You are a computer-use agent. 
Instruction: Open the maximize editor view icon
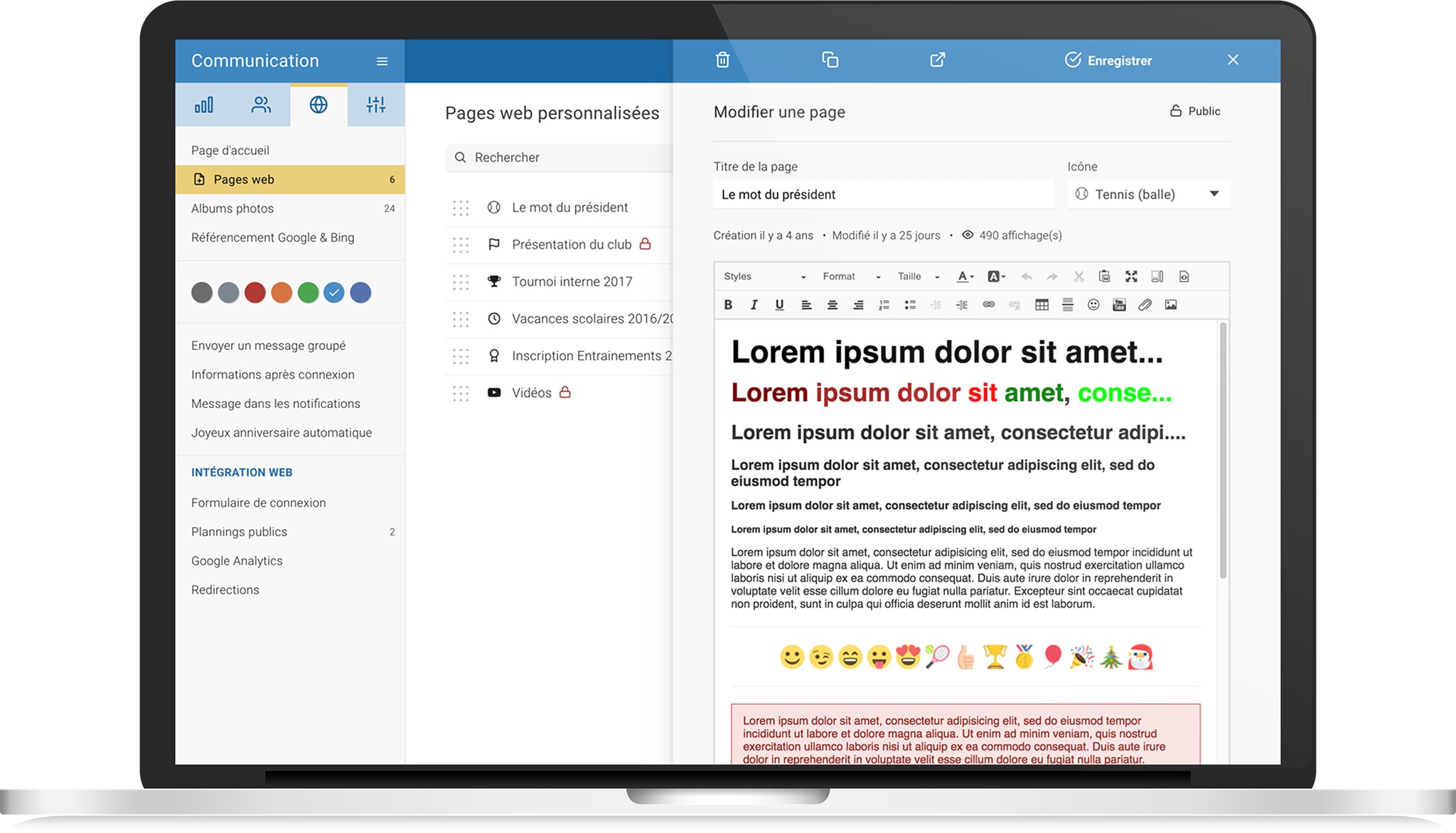point(1132,277)
